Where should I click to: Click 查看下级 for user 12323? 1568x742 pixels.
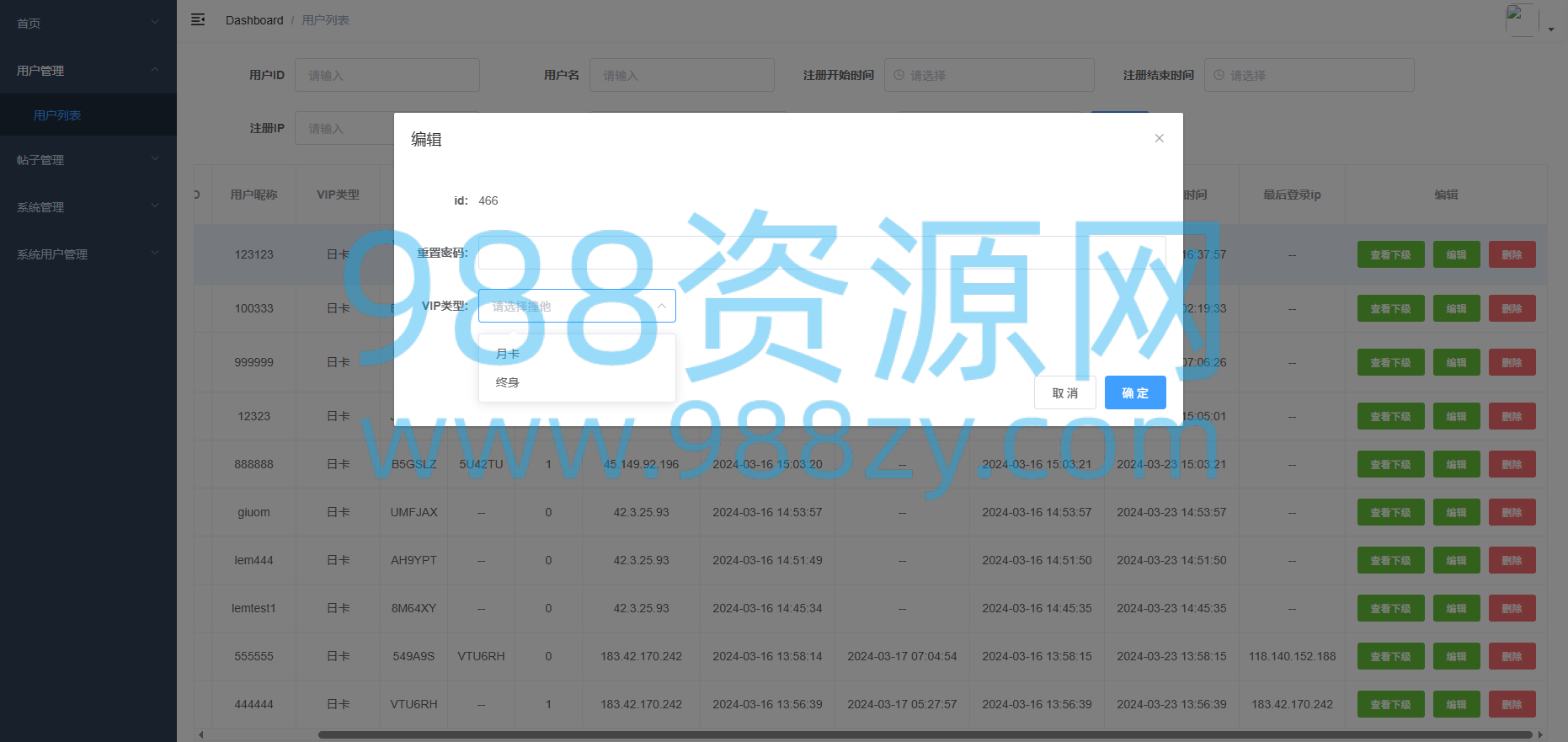point(1390,416)
